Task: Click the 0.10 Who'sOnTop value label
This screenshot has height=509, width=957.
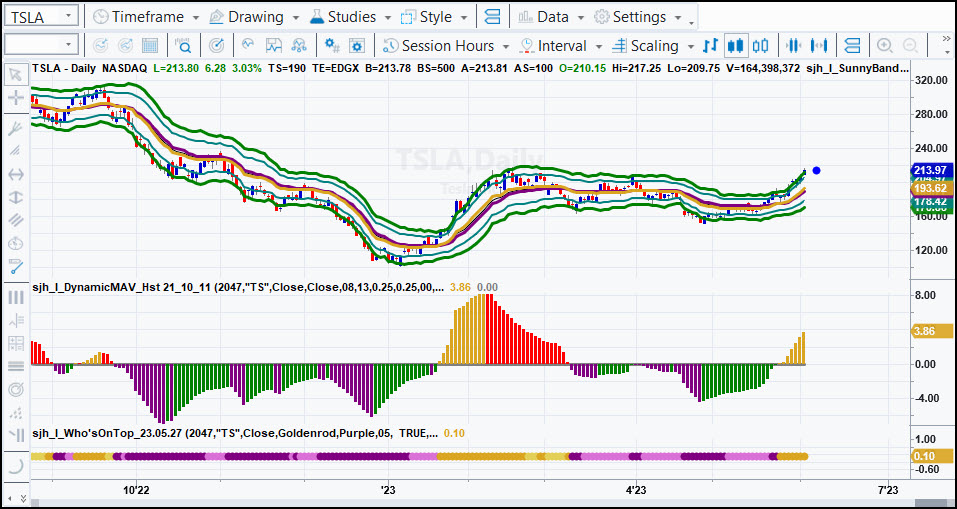Action: click(x=931, y=456)
